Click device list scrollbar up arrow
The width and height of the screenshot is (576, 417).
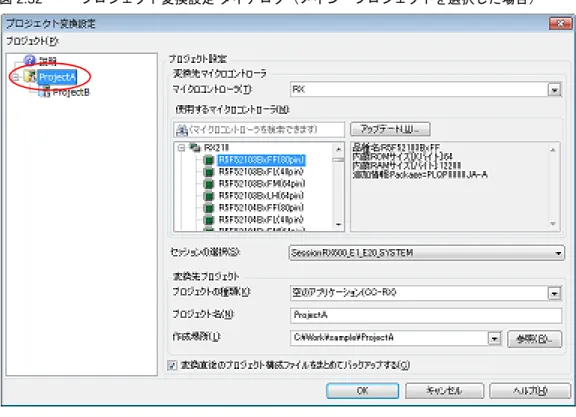pos(338,149)
